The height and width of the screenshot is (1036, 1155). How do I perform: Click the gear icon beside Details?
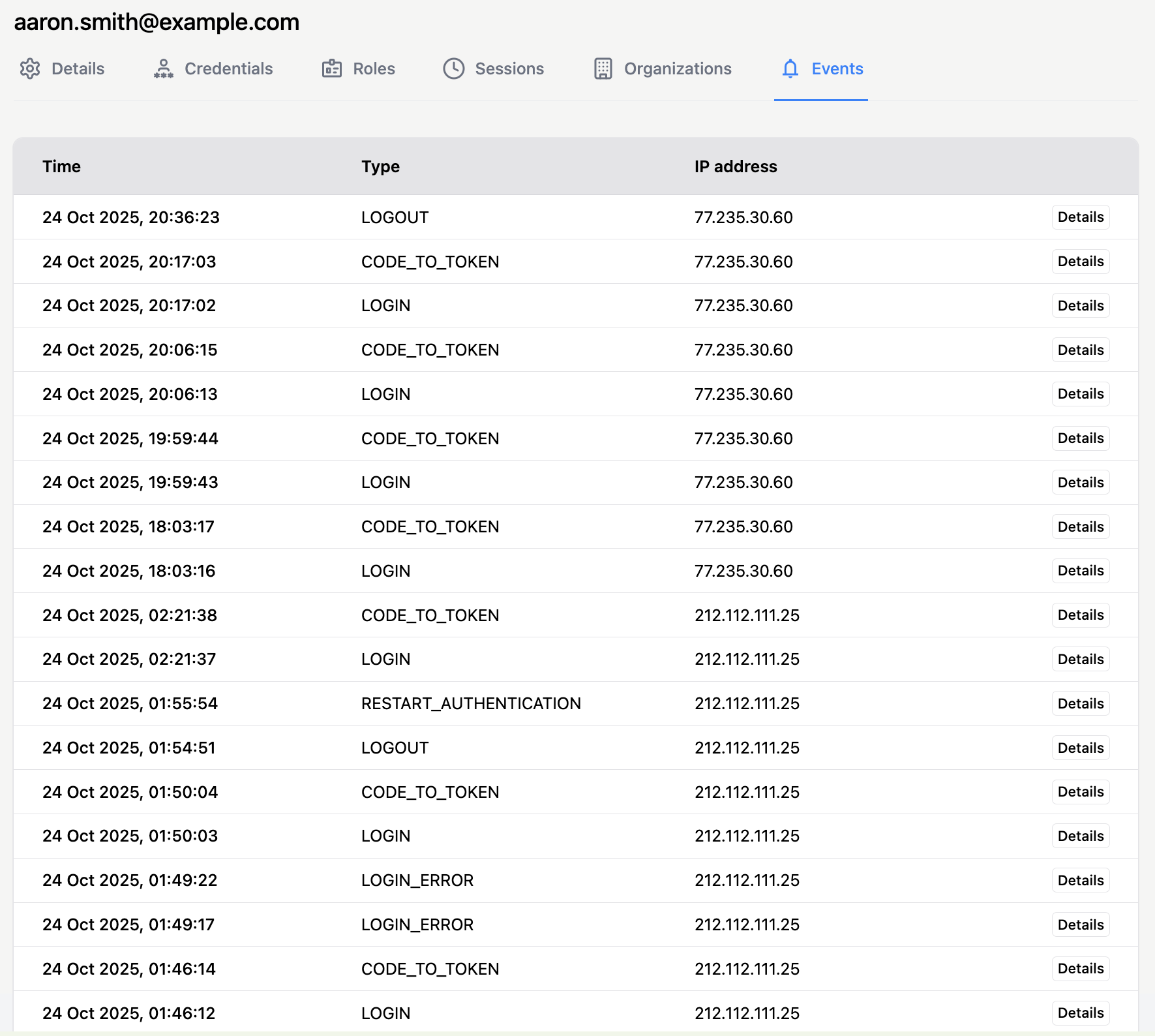click(30, 69)
